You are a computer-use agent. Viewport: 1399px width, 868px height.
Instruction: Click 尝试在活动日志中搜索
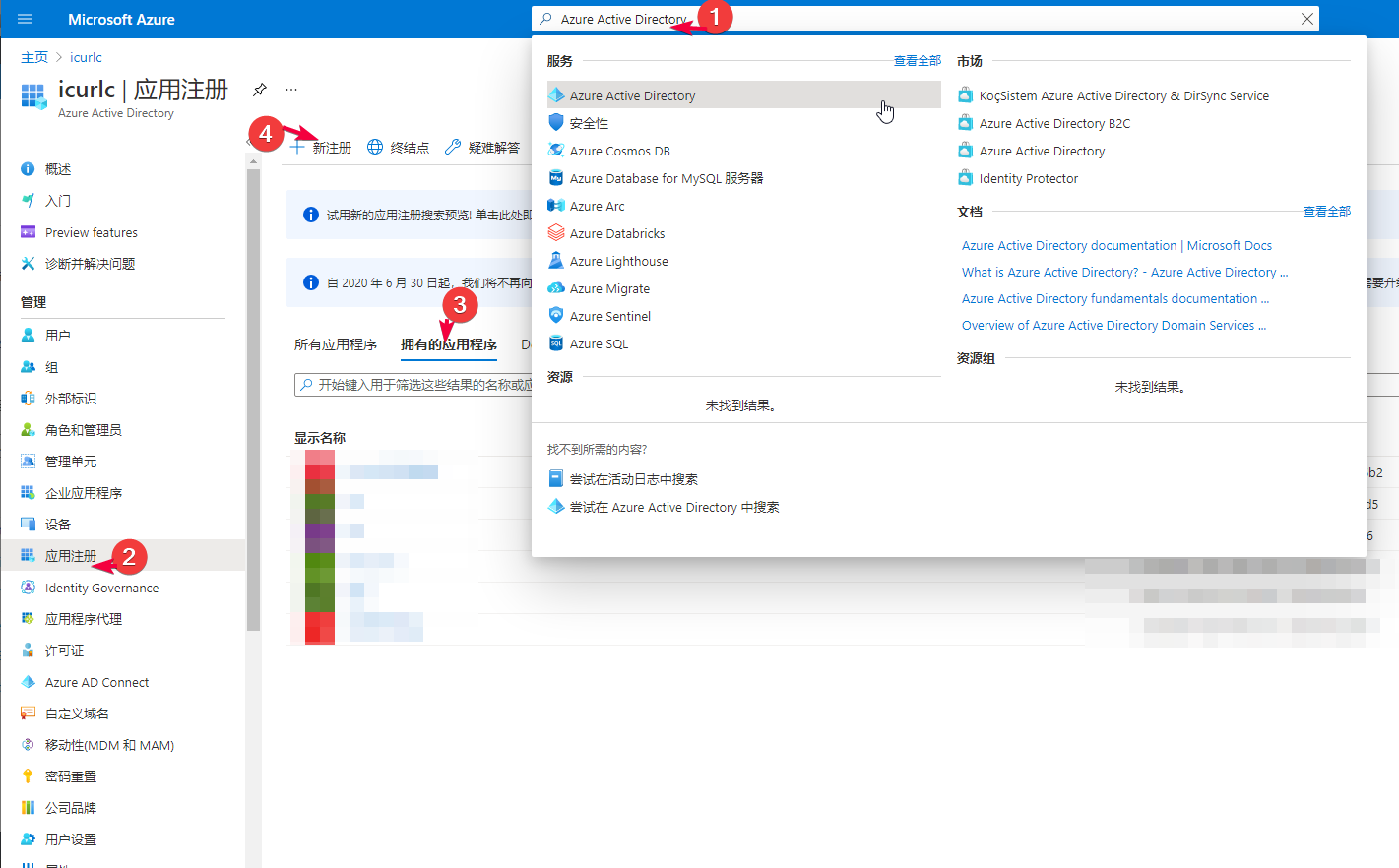pyautogui.click(x=633, y=479)
